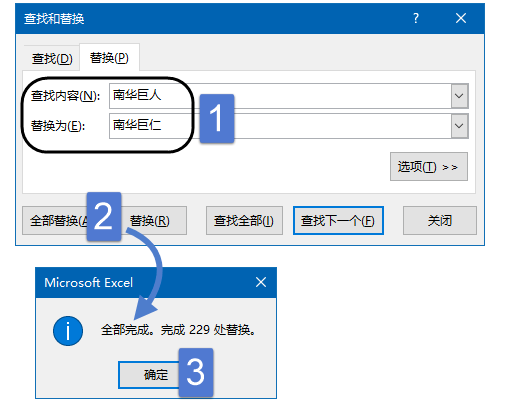Click the help question mark icon

pos(416,18)
